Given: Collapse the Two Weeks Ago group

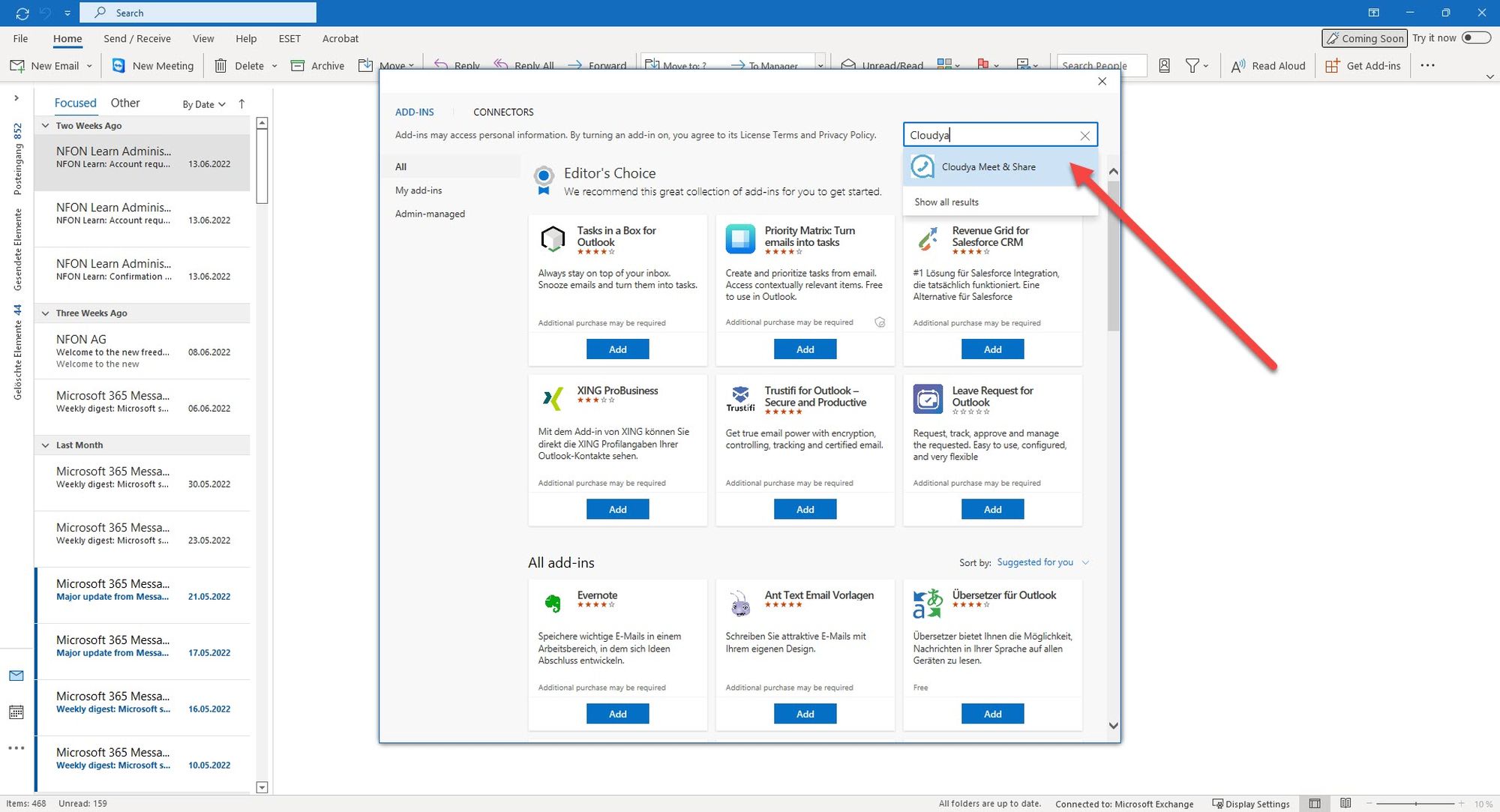Looking at the screenshot, I should (x=46, y=126).
